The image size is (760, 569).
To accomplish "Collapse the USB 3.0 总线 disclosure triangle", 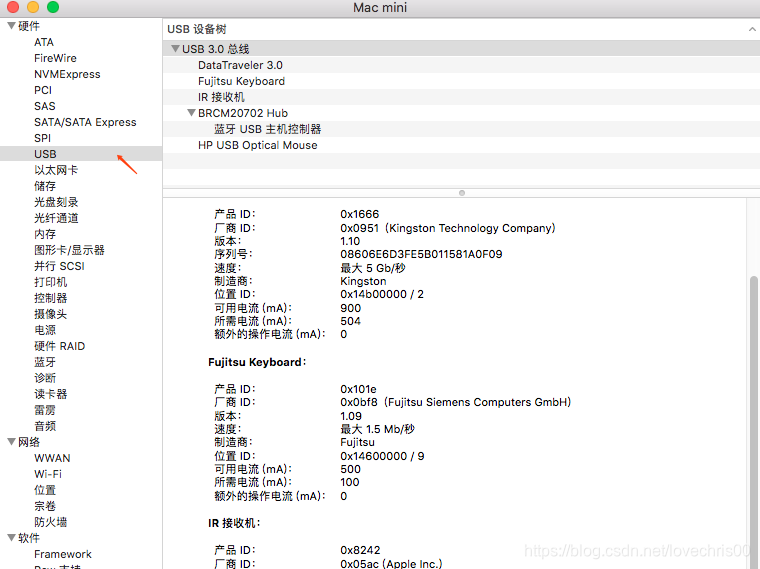I will (175, 48).
